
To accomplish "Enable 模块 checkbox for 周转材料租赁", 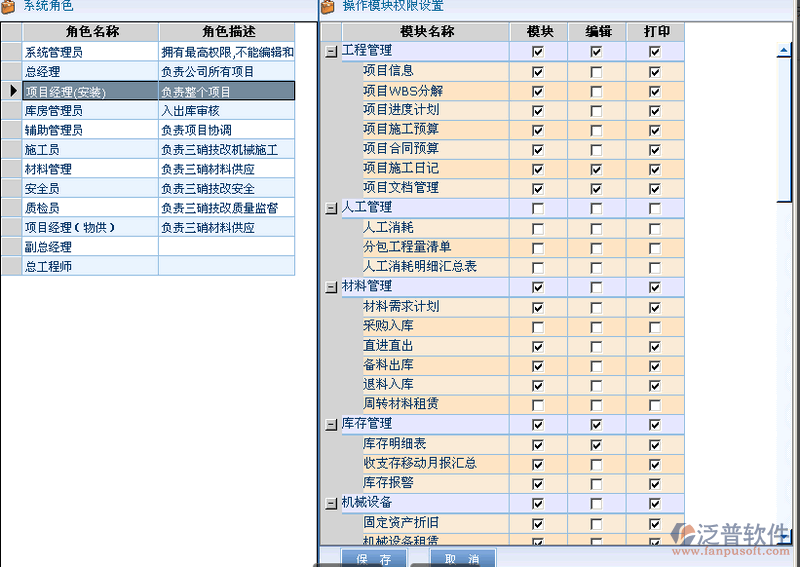I will 538,405.
